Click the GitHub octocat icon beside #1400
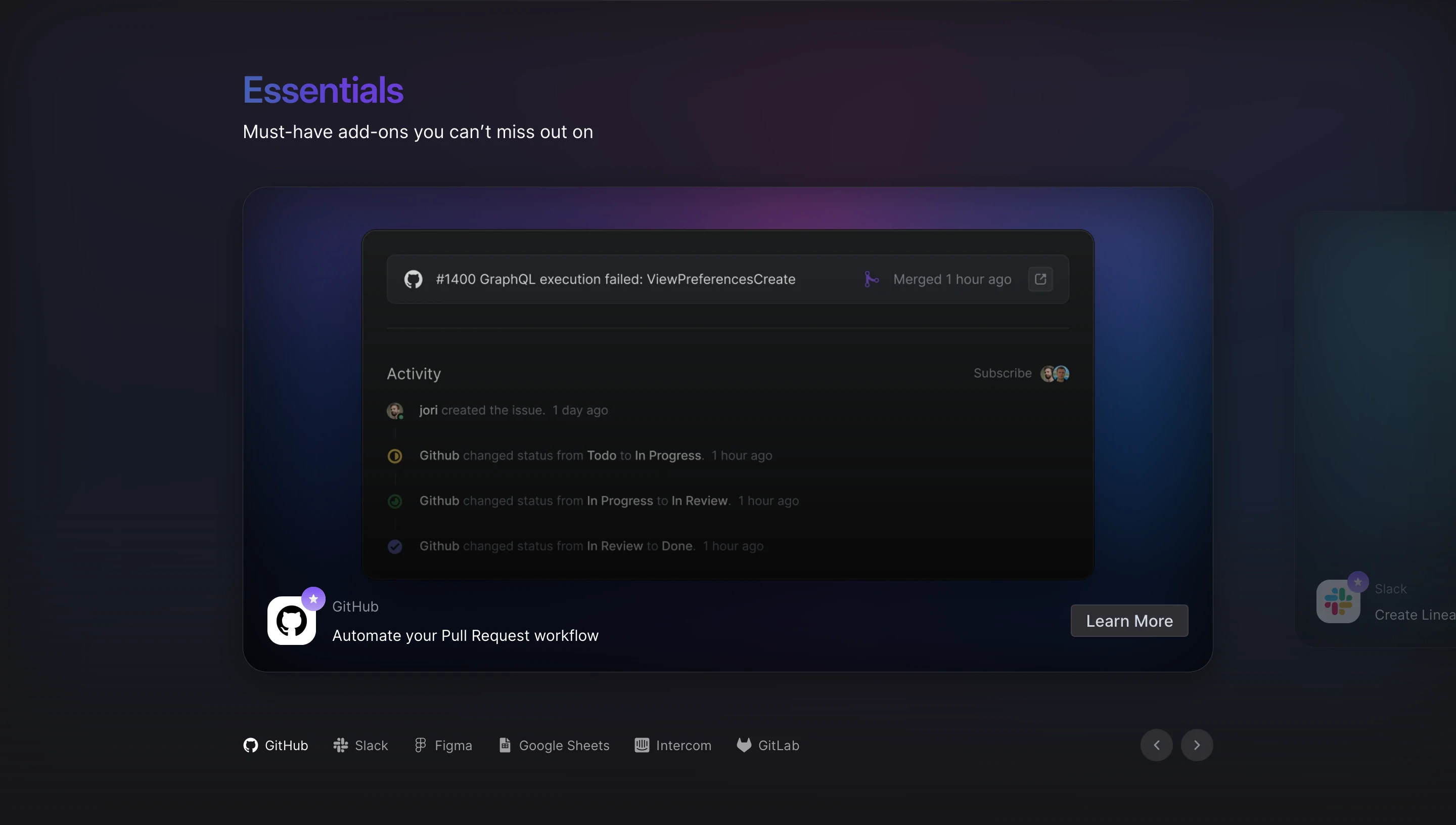 413,279
